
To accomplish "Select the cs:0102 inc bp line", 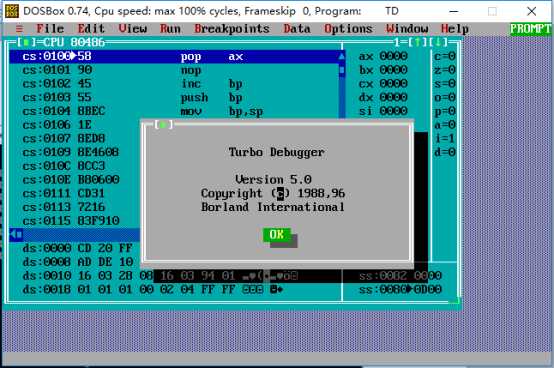I will 173,84.
